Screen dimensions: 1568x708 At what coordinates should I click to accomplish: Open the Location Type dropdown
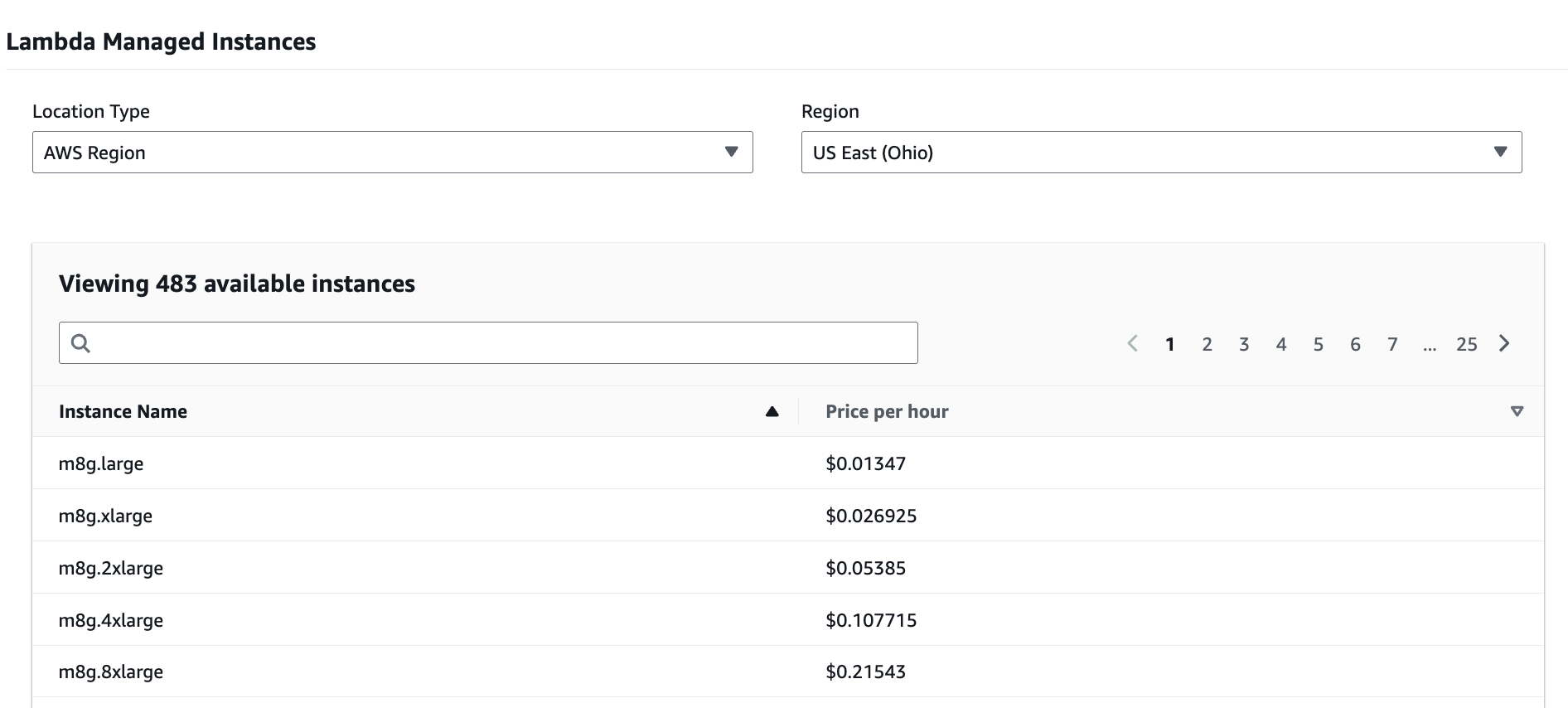click(392, 153)
